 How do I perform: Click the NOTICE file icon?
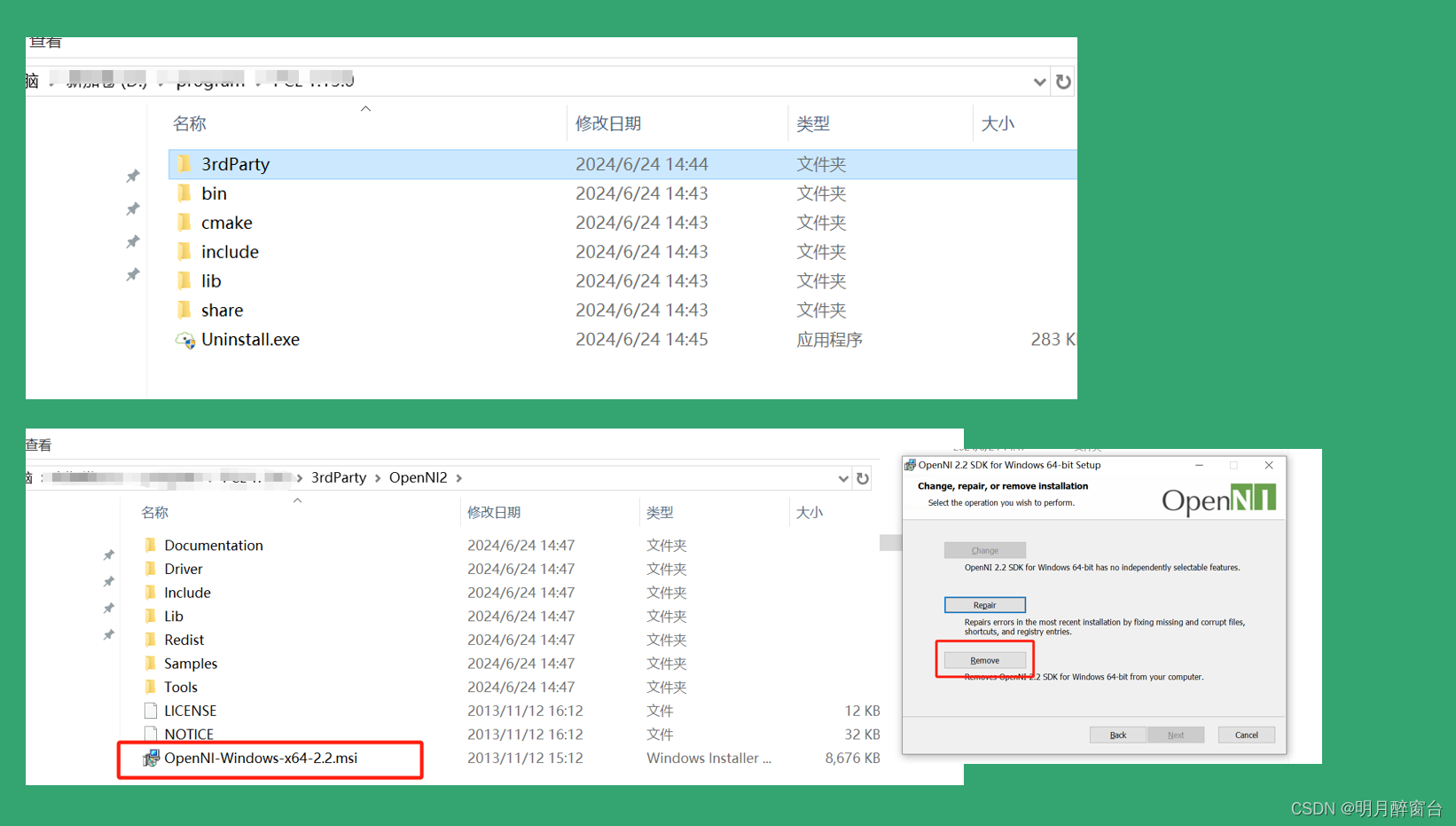pos(151,734)
